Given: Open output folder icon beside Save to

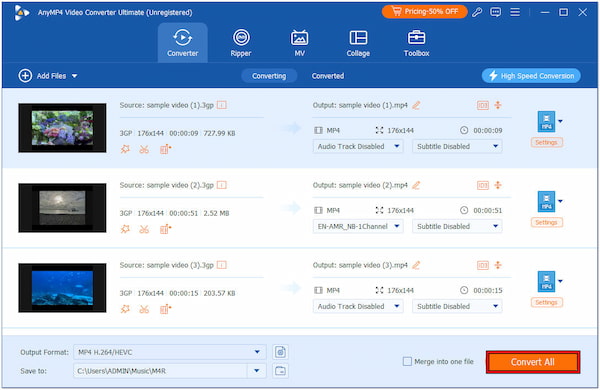Looking at the screenshot, I should [x=280, y=370].
